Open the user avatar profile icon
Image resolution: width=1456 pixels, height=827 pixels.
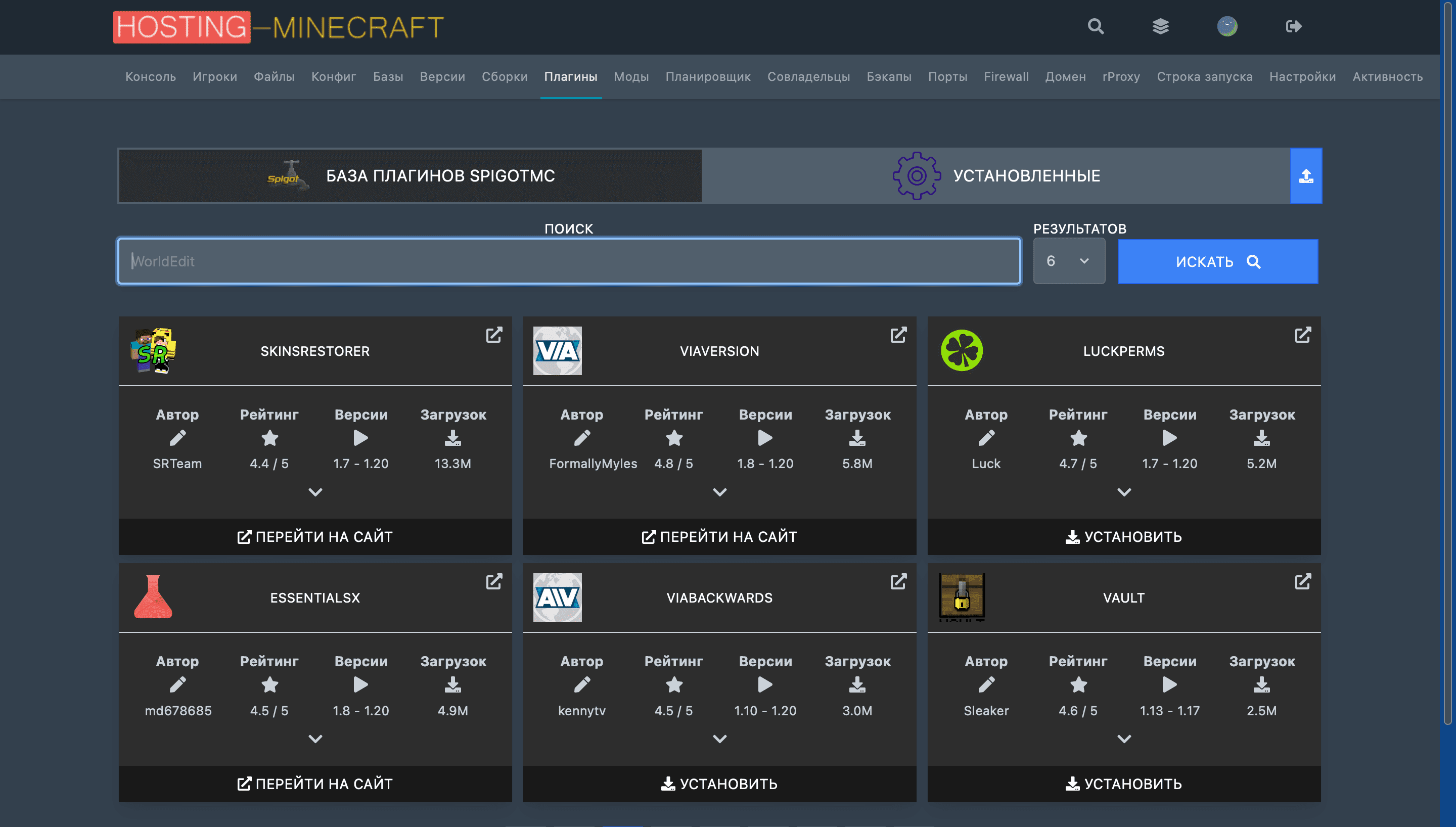click(1227, 27)
